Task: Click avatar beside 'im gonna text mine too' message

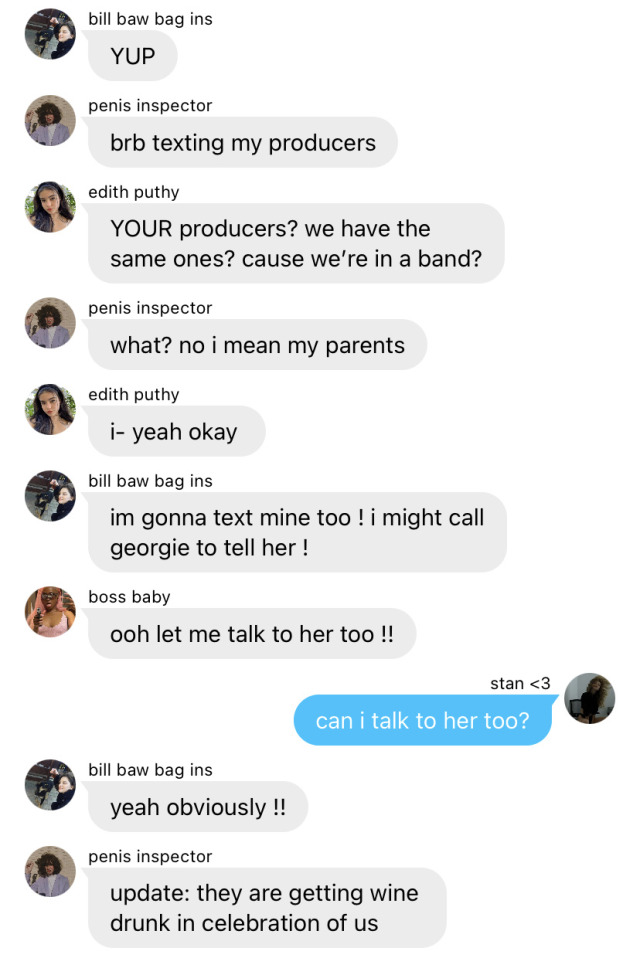Action: (50, 495)
